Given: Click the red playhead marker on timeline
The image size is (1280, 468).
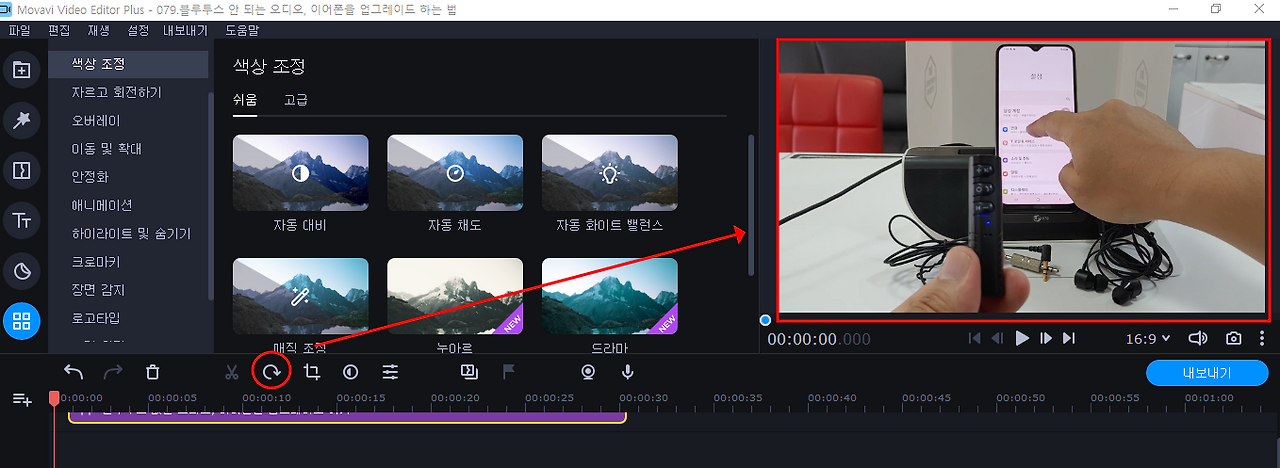Looking at the screenshot, I should [x=54, y=398].
